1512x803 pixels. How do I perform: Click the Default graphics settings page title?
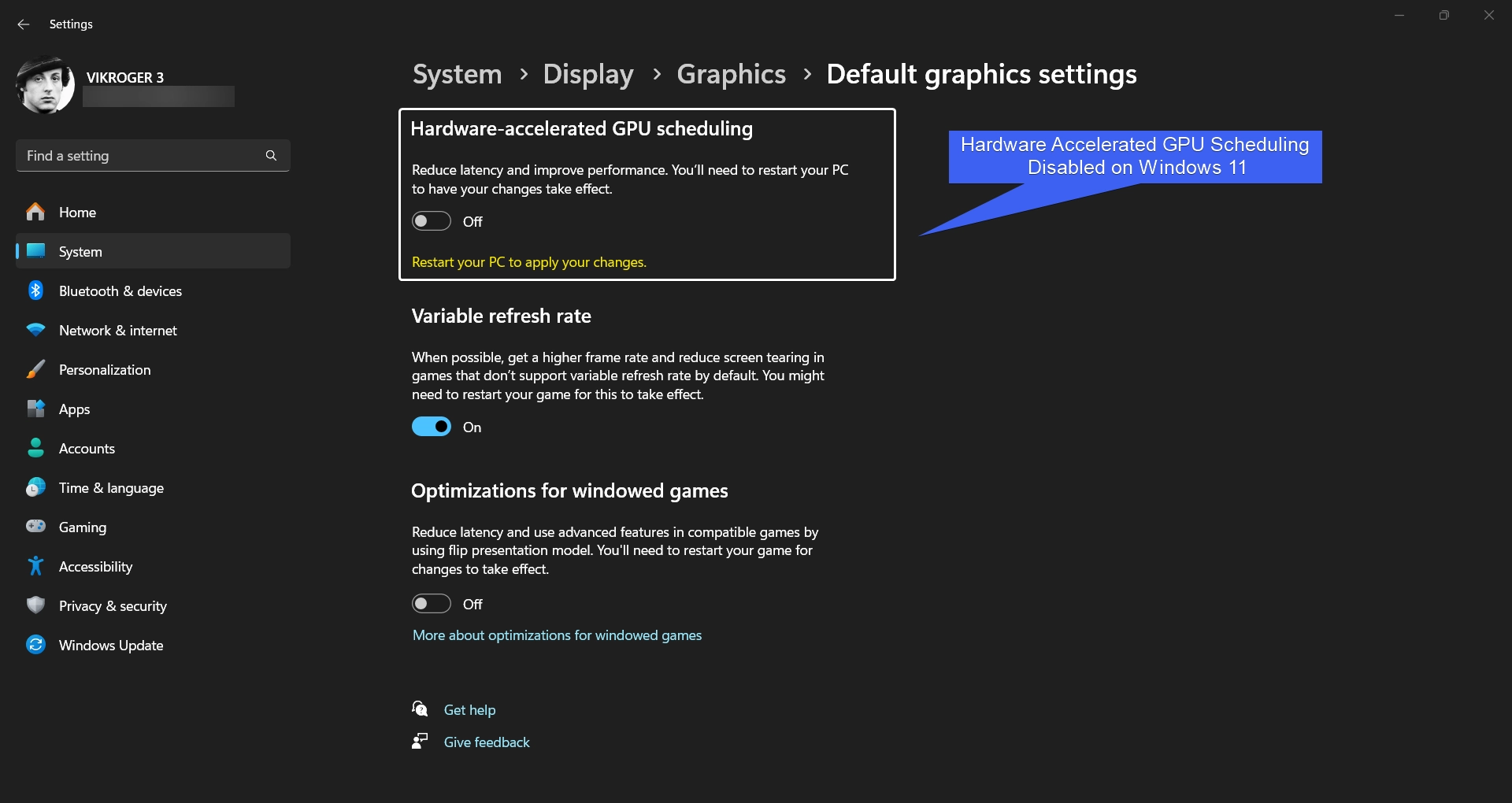981,74
